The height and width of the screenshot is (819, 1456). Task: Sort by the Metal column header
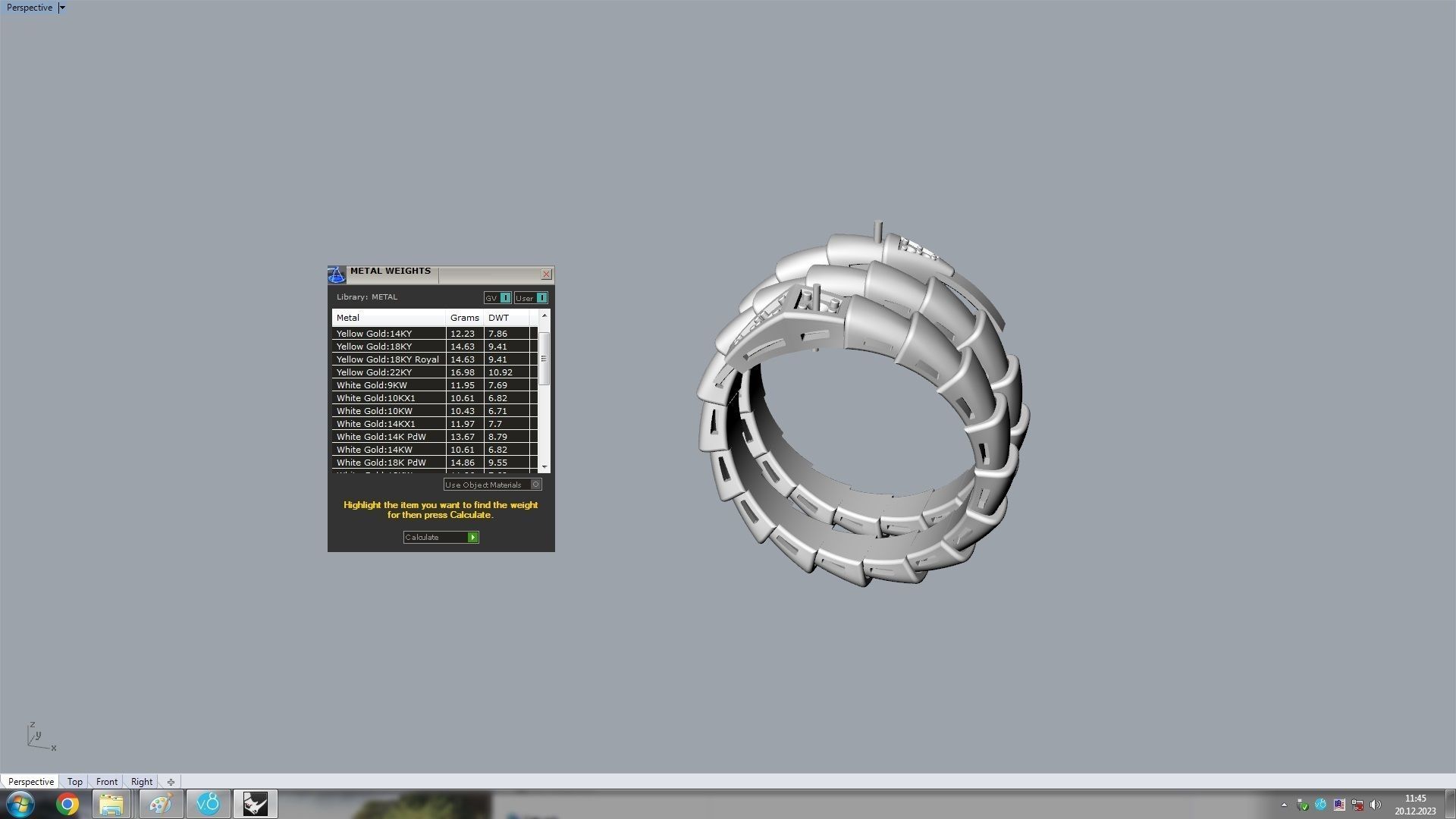coord(388,318)
